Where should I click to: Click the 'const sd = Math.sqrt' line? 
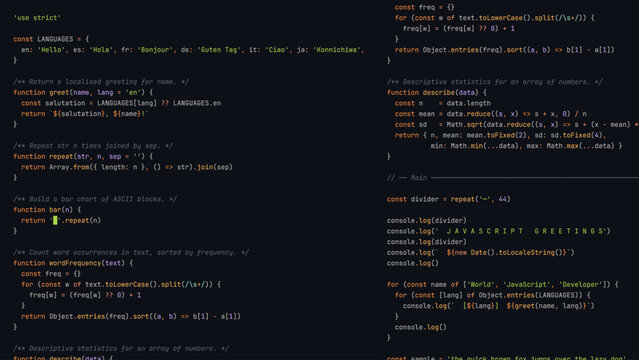pos(517,124)
